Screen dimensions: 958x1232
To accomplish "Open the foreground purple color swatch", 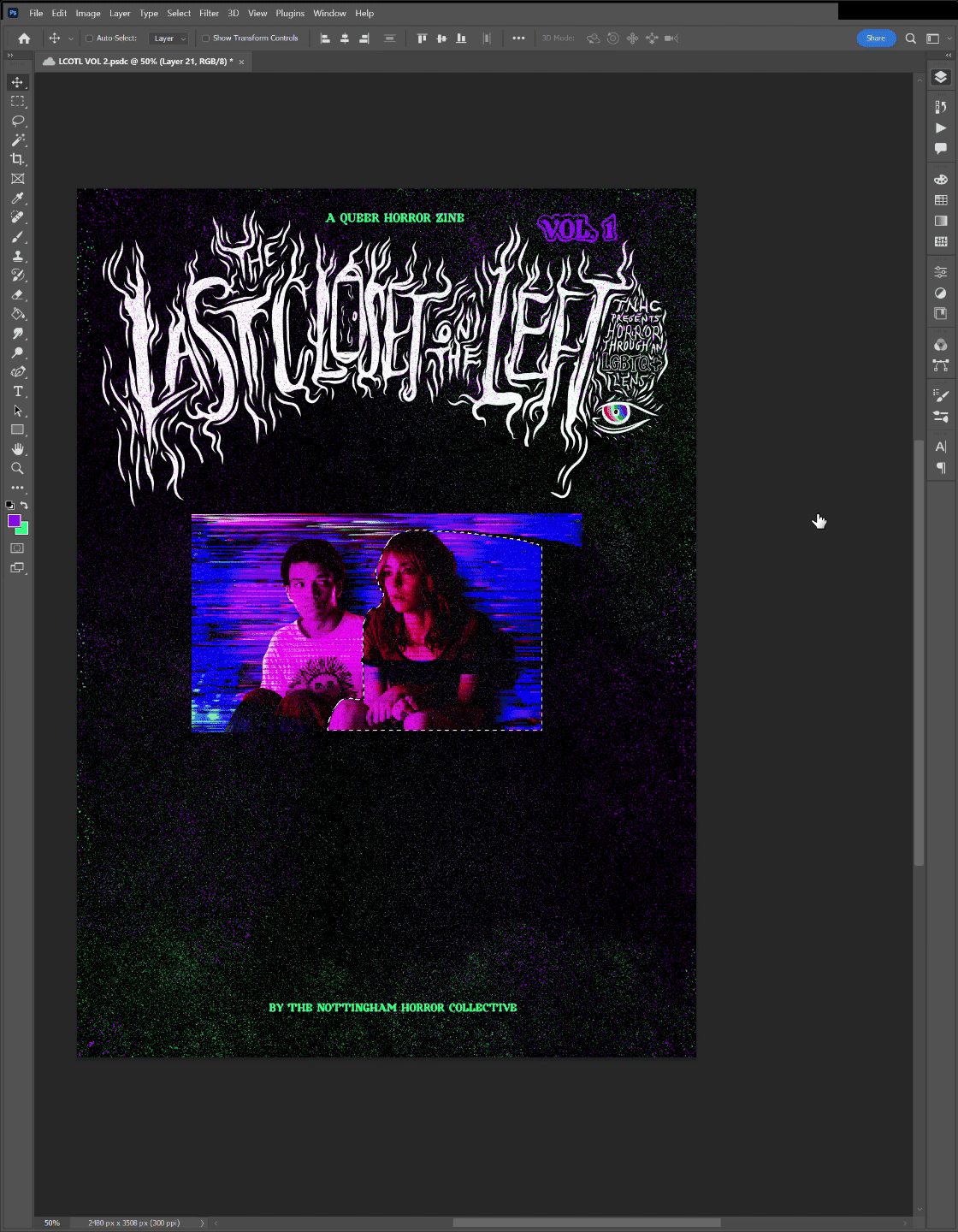I will click(14, 521).
